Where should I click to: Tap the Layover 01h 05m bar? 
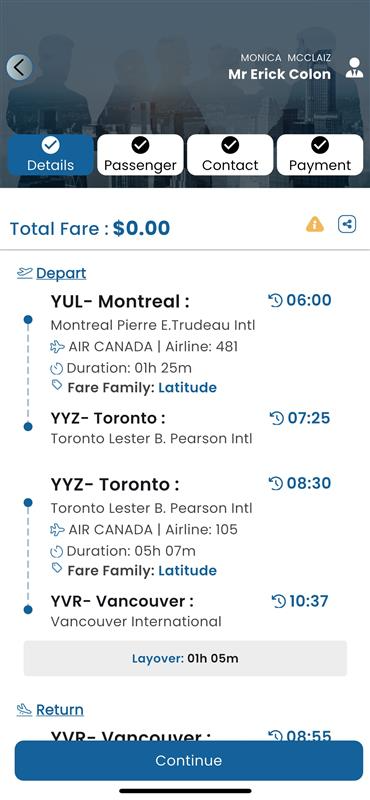tap(185, 658)
